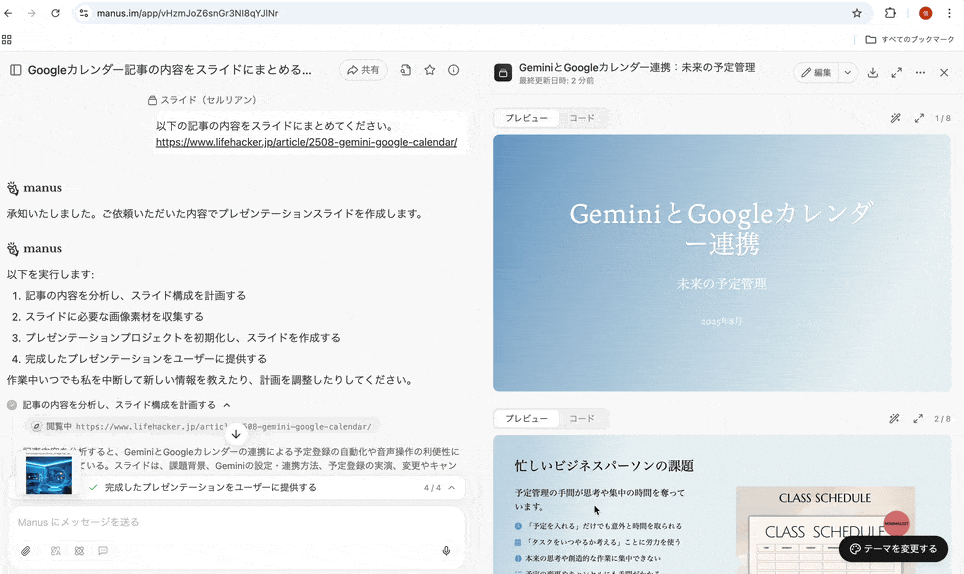Click the microphone voice input icon

446,551
